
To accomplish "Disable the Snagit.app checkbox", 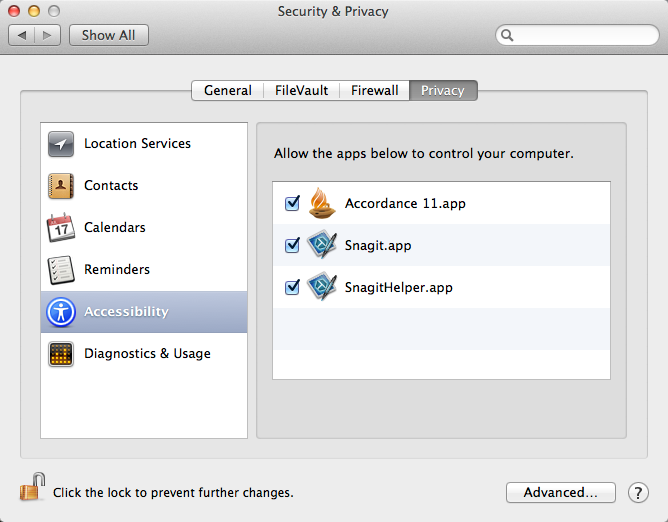I will pos(293,245).
